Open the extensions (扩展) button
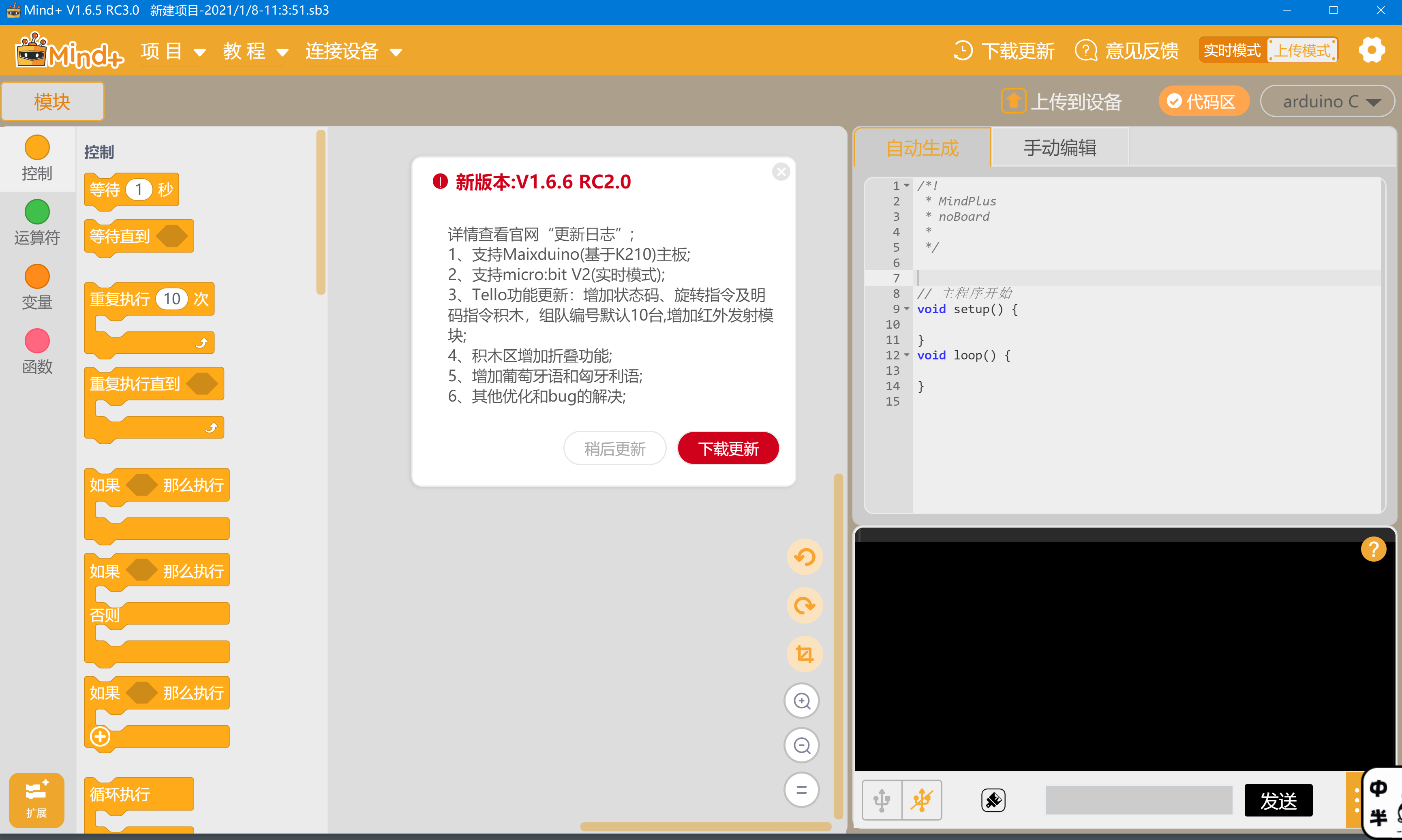Screen dimensions: 1402x840 coord(36,800)
